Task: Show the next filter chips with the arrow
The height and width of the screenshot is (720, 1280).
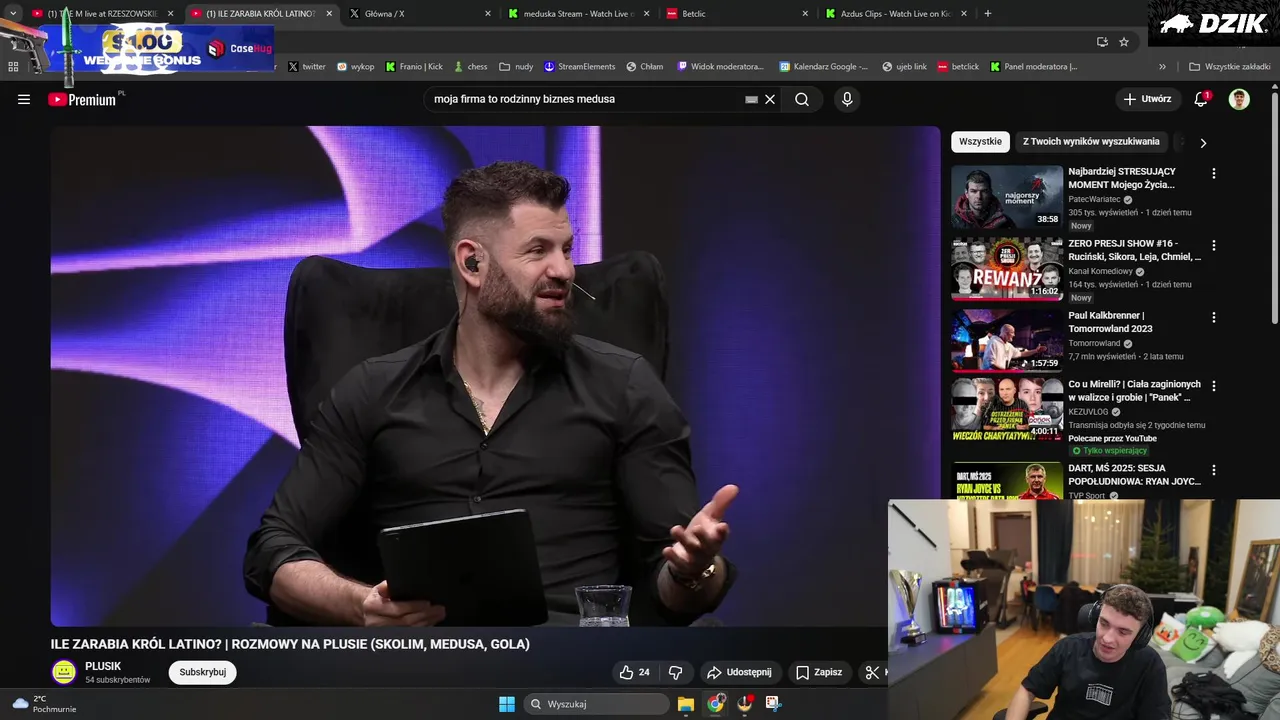Action: 1203,142
